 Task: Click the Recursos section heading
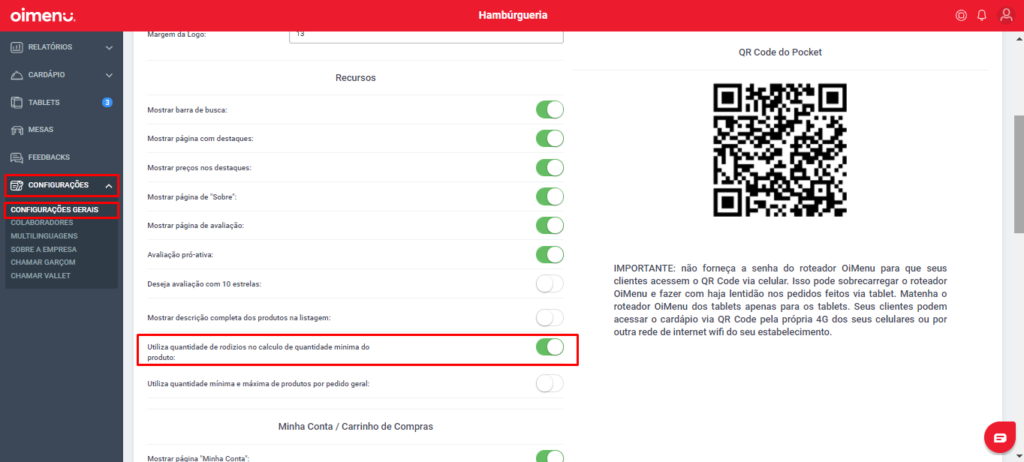click(x=355, y=78)
